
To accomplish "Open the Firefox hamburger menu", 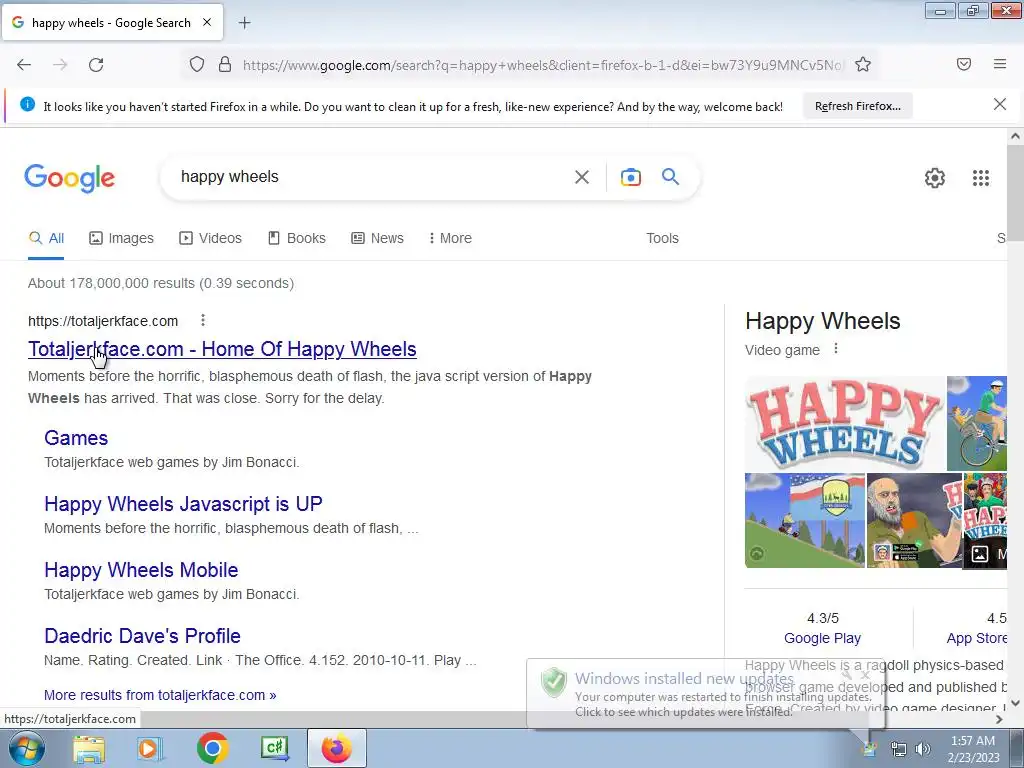I will tap(1000, 64).
